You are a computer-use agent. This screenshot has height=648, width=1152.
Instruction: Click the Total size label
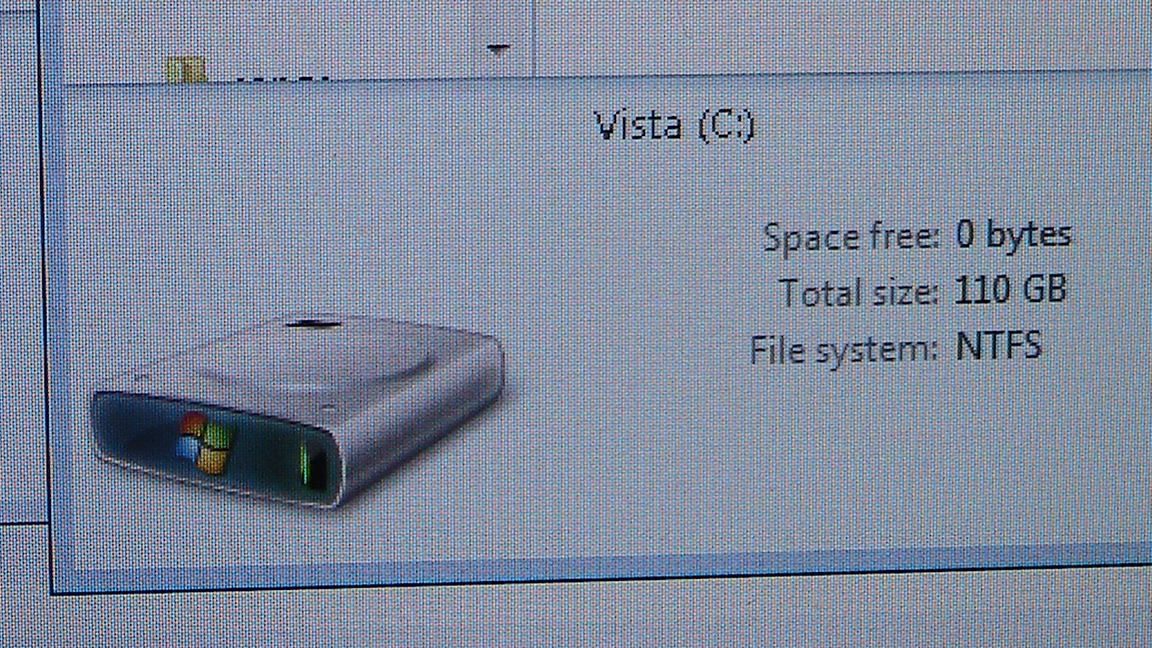(x=859, y=292)
